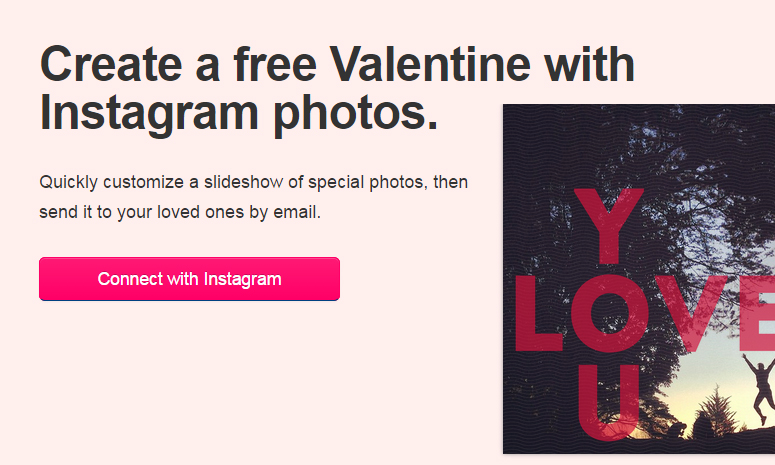This screenshot has height=465, width=775.
Task: Click the word Create in the headline
Action: click(112, 64)
